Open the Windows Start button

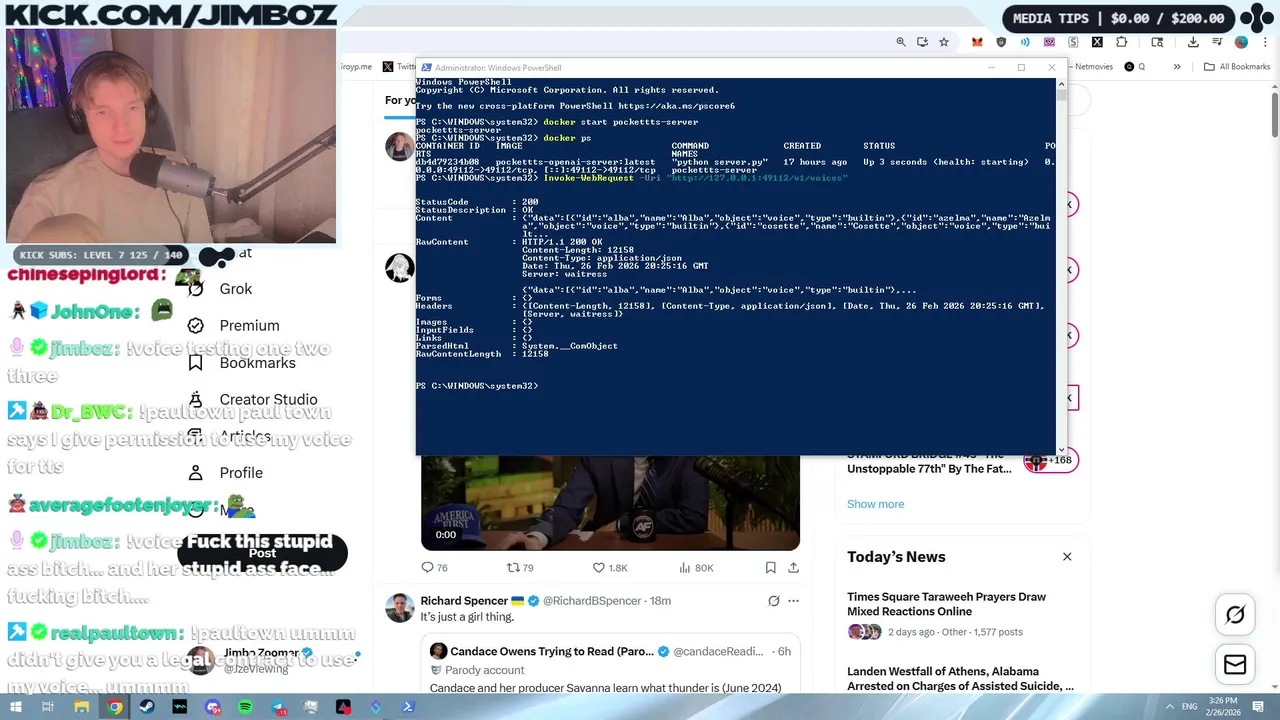(x=16, y=707)
